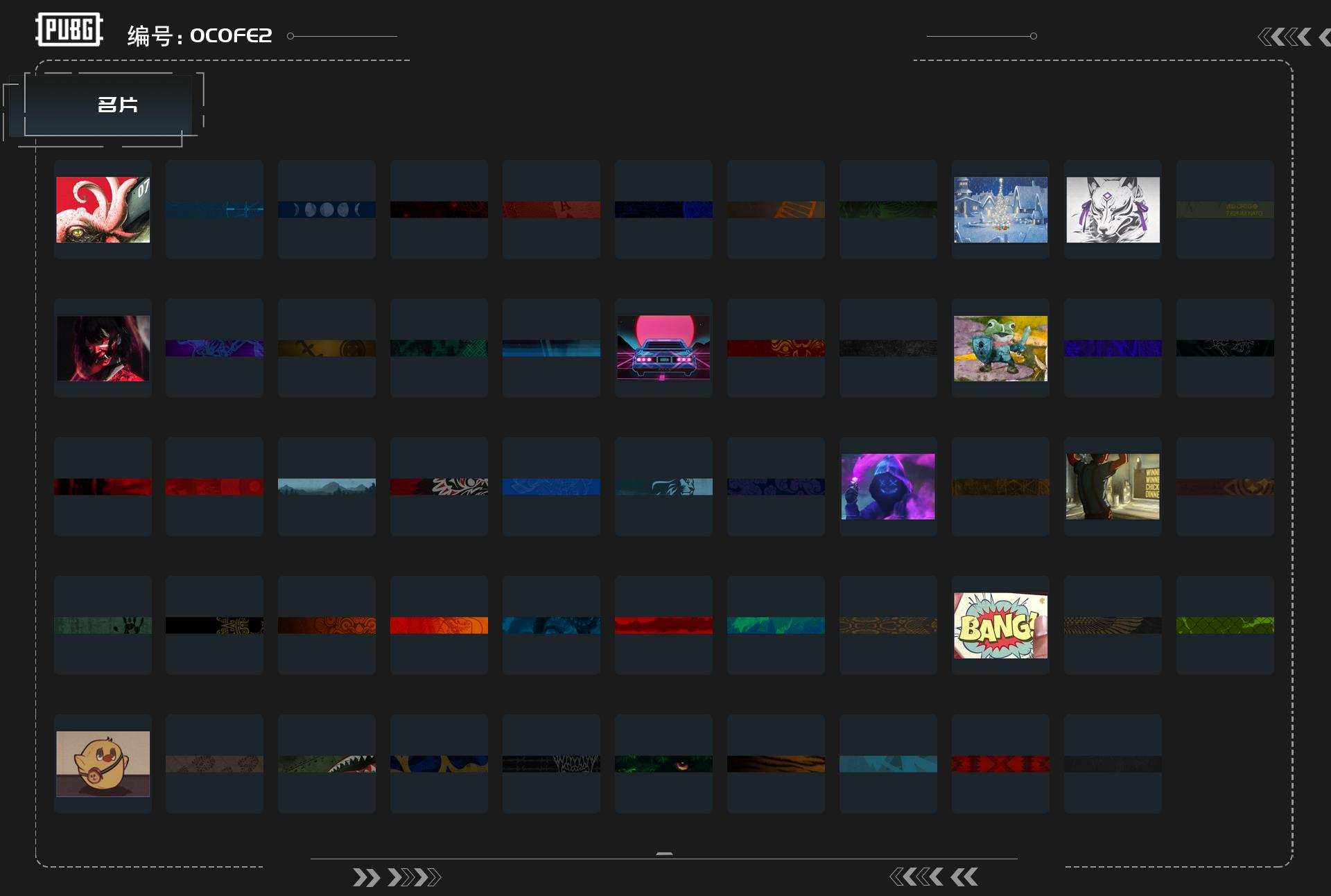Select the red diamond pattern banner
Viewport: 1331px width, 896px height.
(x=1000, y=764)
